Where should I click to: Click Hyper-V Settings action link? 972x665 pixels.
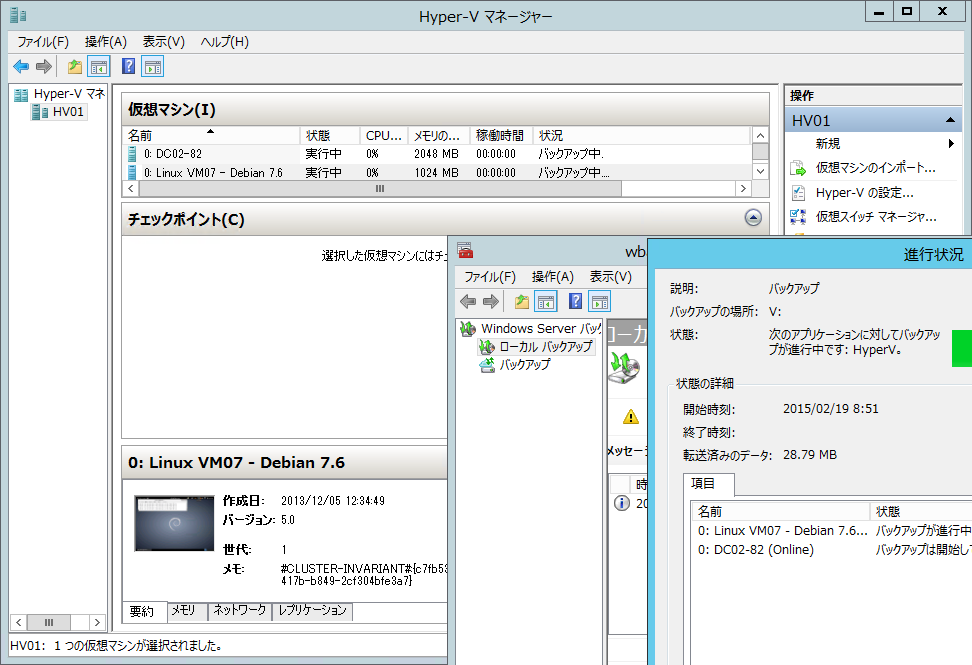point(865,193)
